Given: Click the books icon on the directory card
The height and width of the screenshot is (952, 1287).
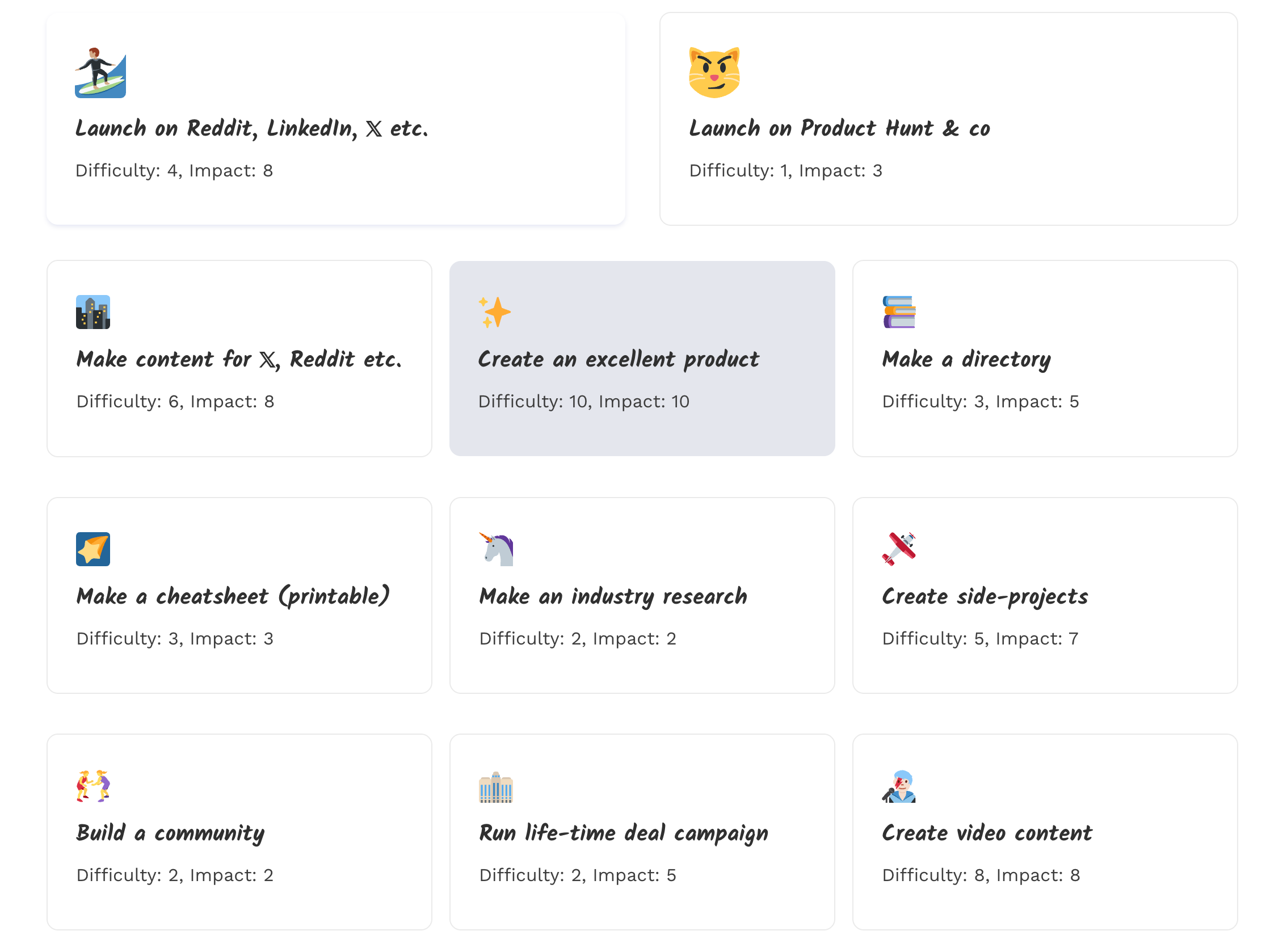Looking at the screenshot, I should (898, 312).
